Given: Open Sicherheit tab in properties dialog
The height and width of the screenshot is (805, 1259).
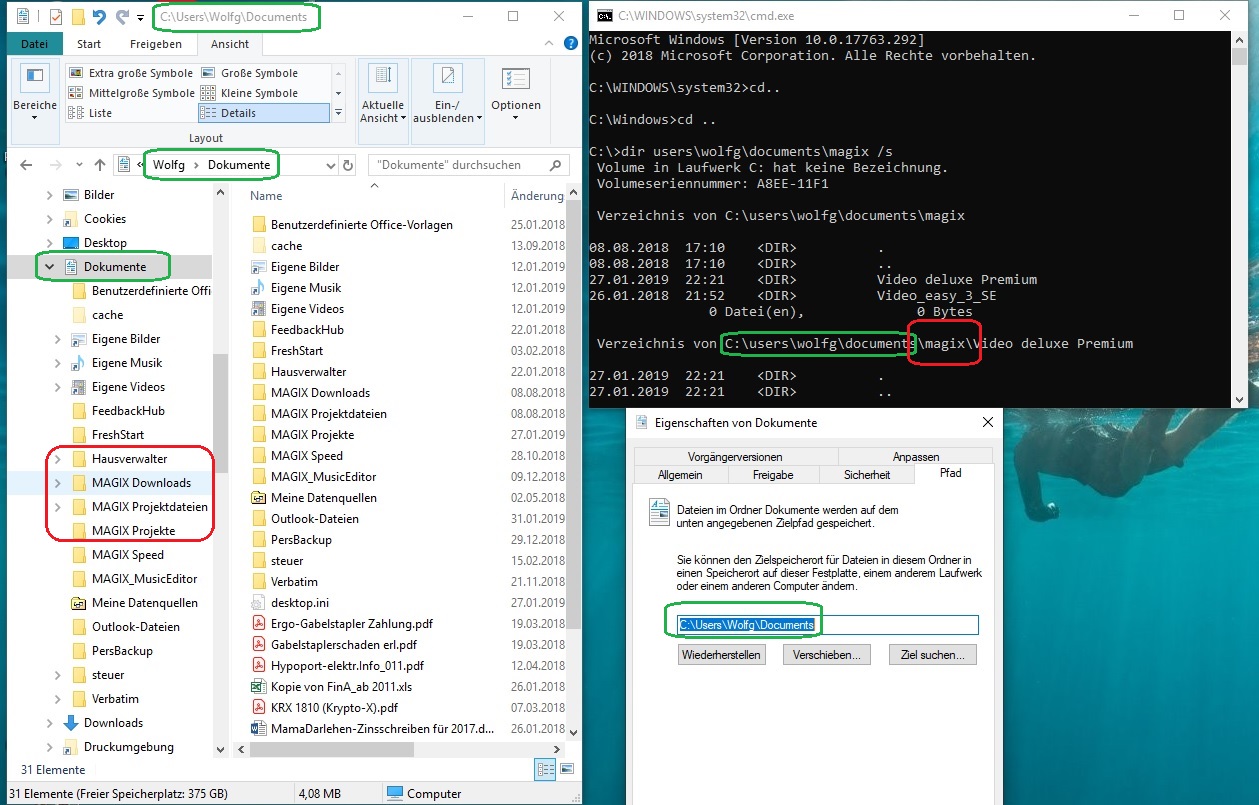Looking at the screenshot, I should point(867,475).
